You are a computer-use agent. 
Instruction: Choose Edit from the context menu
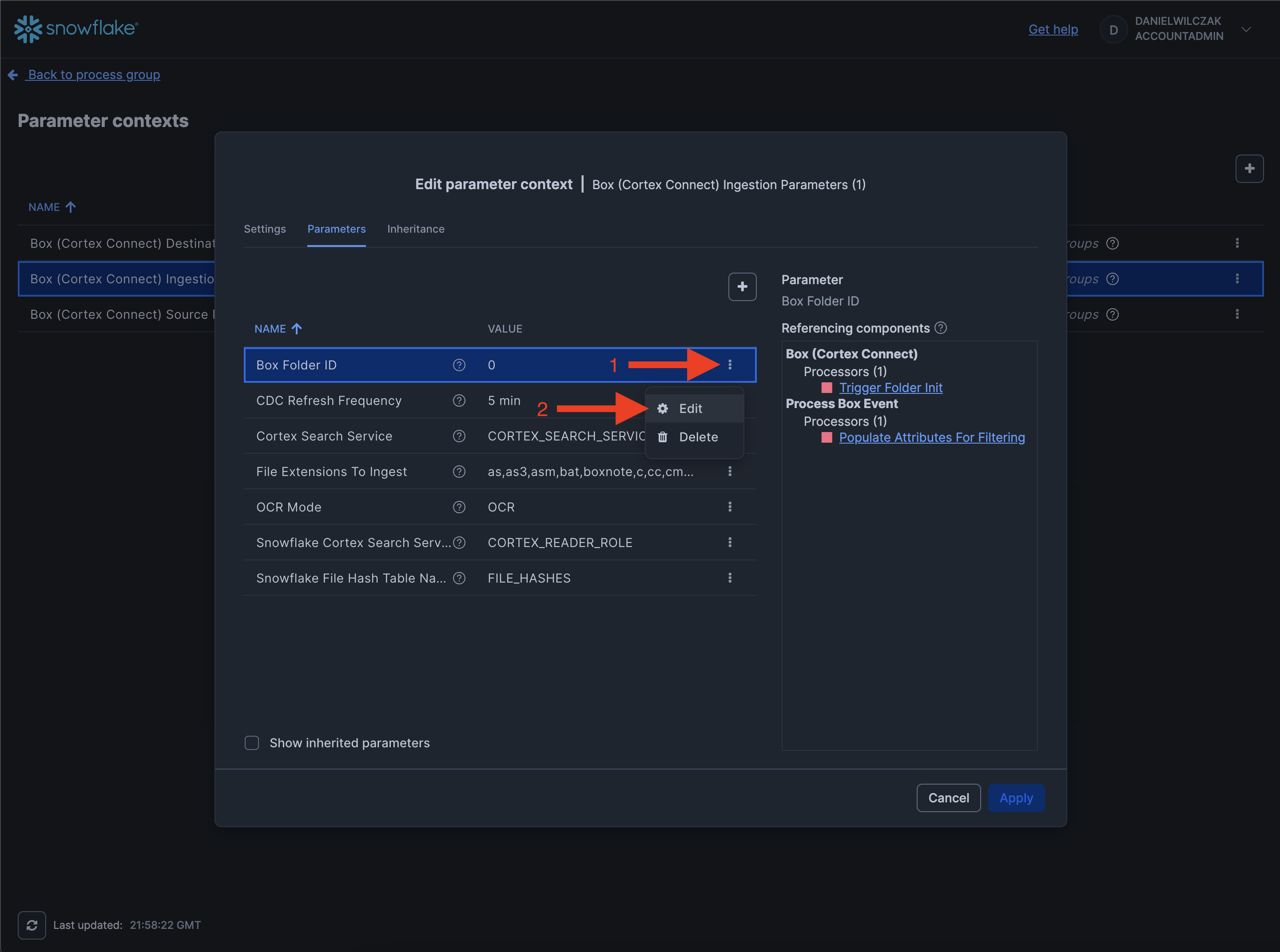coord(690,409)
